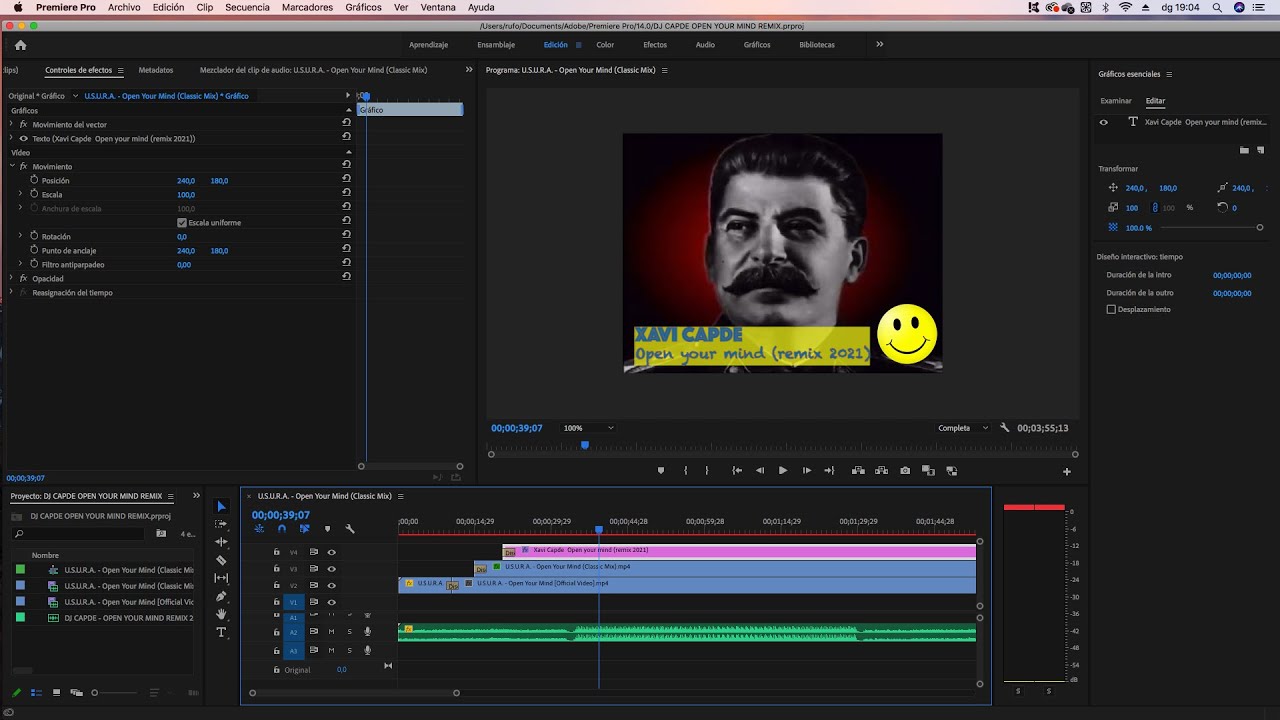Mark Out point in Program monitor

[707, 470]
